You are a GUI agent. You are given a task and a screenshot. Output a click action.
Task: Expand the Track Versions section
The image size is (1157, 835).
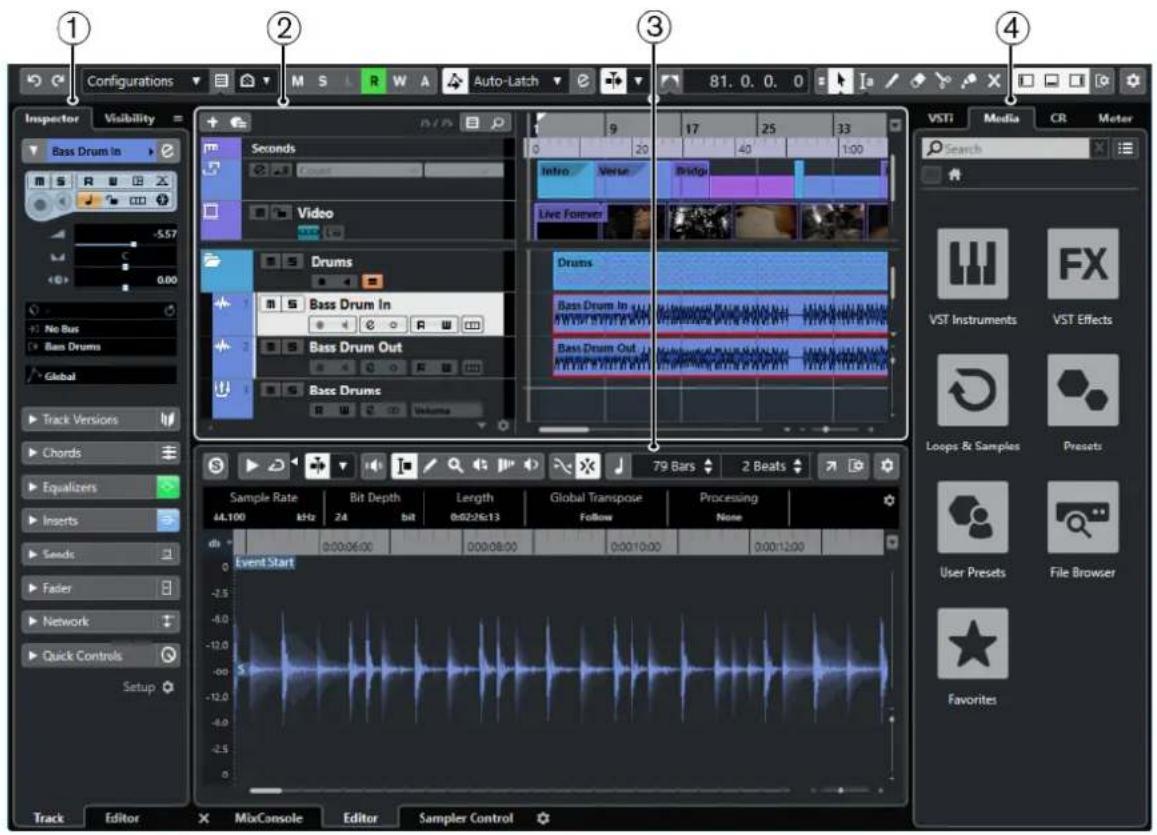(101, 419)
